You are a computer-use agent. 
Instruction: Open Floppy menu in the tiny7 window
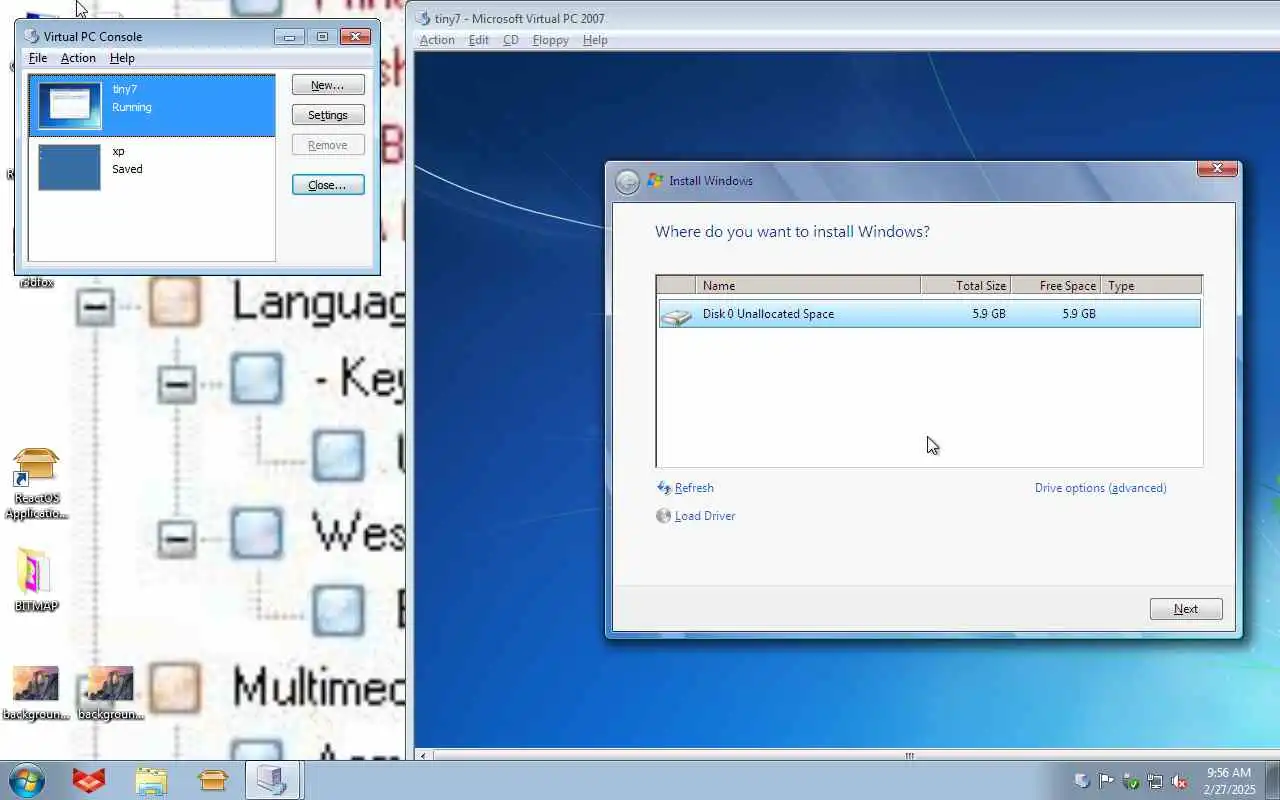(551, 40)
